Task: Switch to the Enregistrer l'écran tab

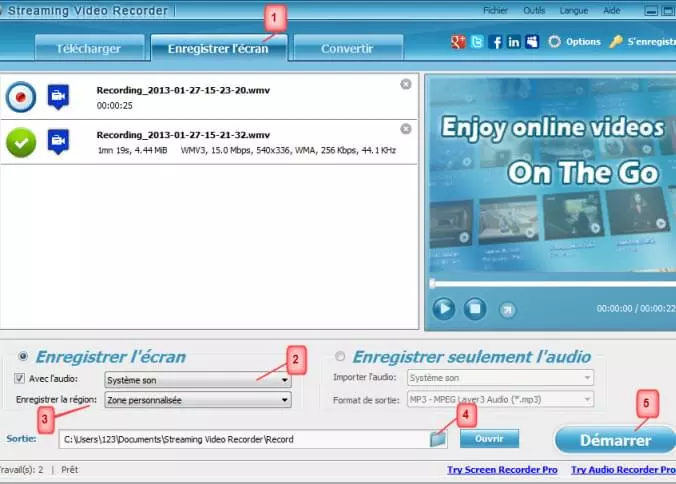Action: click(219, 48)
